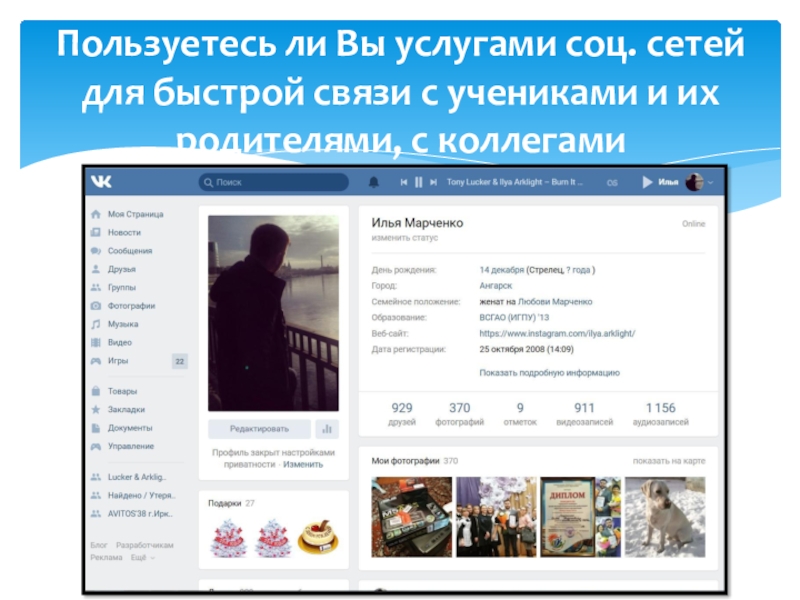Click Мои фотографии section title

tap(405, 461)
